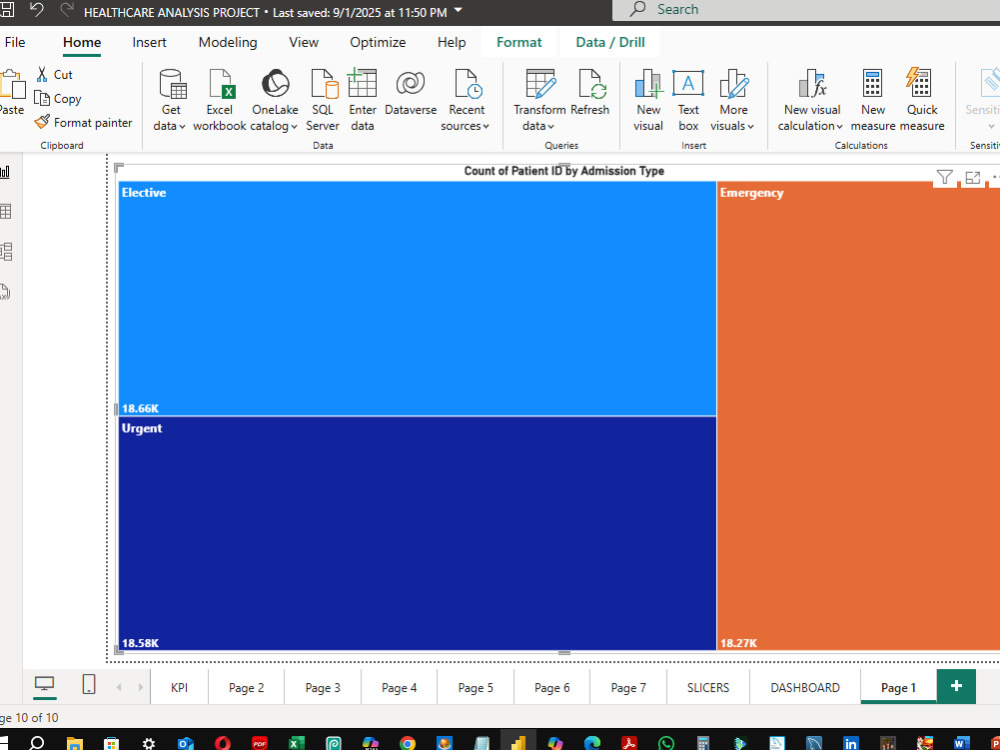The width and height of the screenshot is (1000, 750).
Task: Open the Optimize tab
Action: click(378, 42)
